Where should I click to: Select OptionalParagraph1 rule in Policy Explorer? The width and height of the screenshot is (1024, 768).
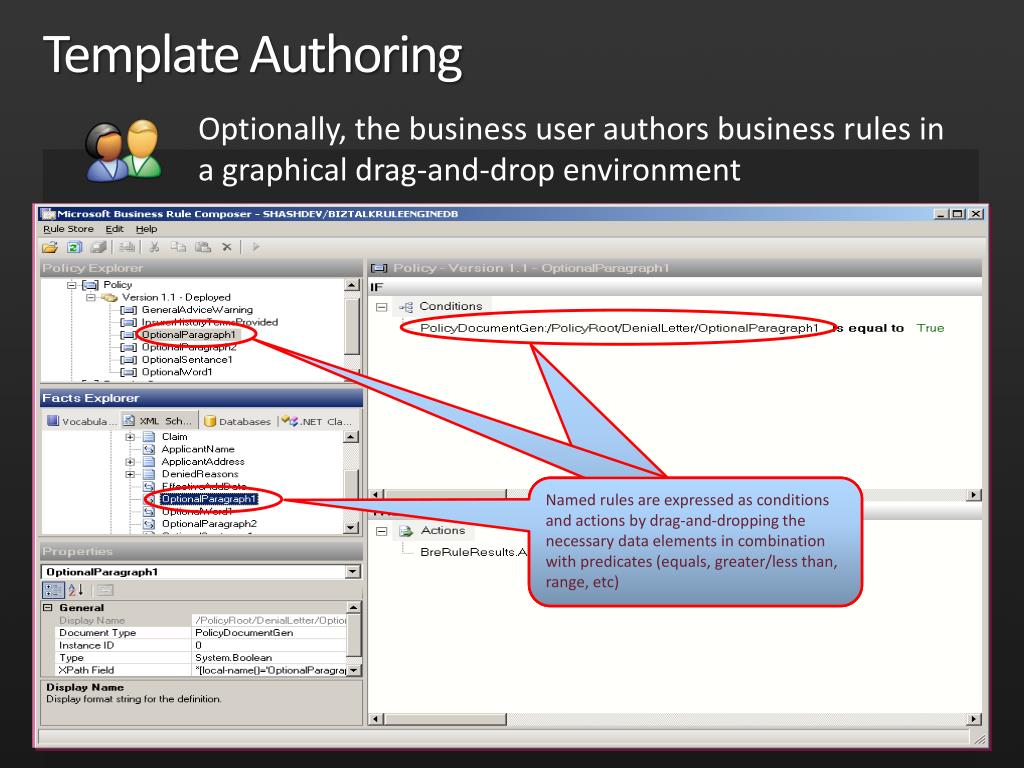189,335
